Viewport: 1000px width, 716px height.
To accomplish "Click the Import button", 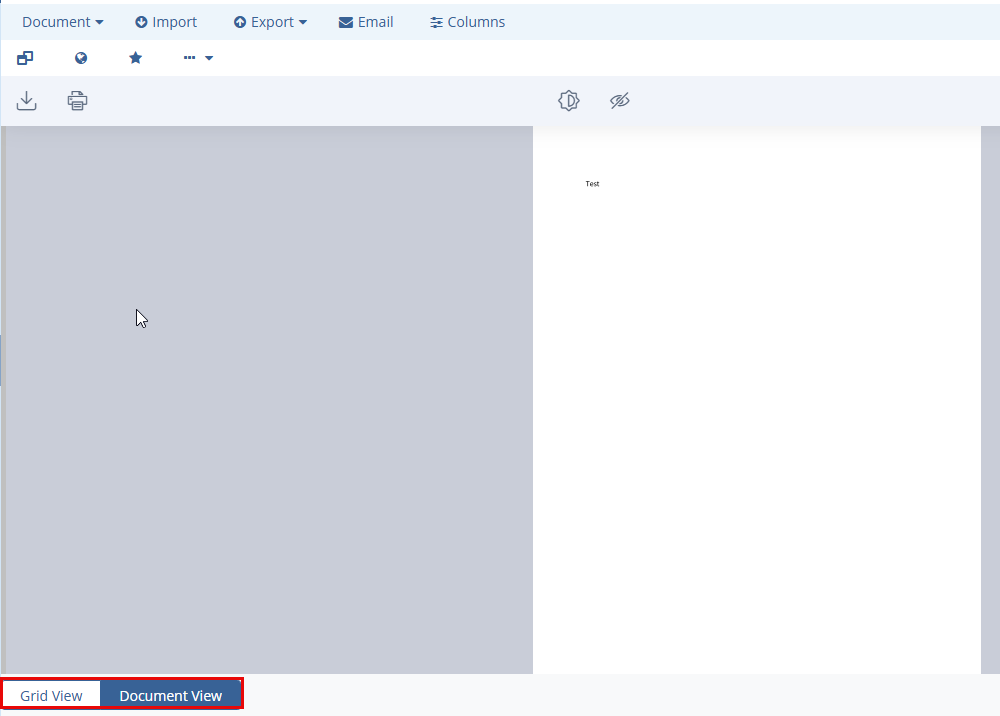I will pos(166,22).
